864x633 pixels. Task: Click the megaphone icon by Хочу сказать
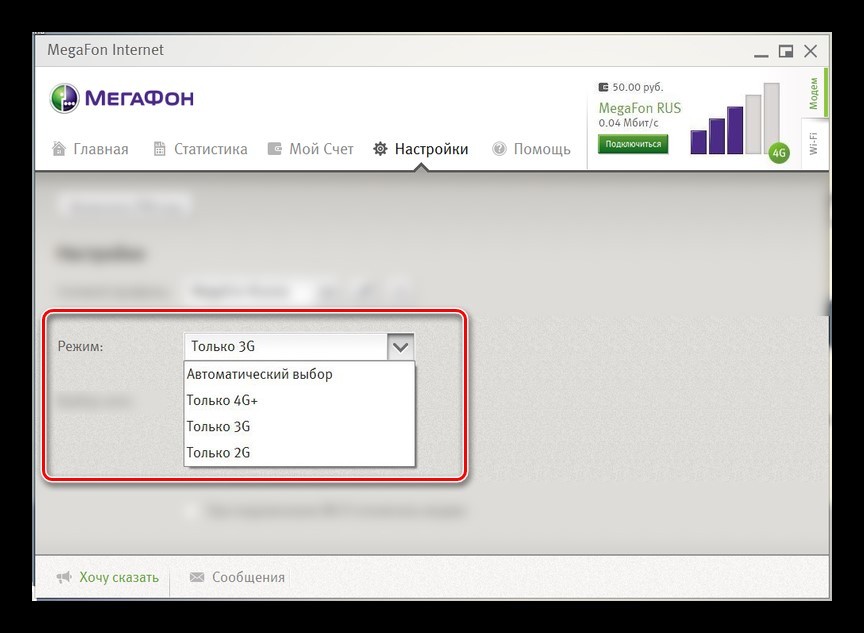tap(64, 577)
